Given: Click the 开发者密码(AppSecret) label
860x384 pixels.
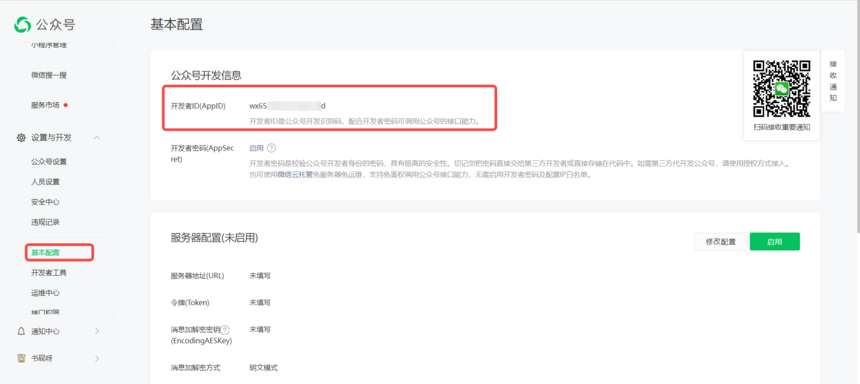Looking at the screenshot, I should tap(202, 154).
